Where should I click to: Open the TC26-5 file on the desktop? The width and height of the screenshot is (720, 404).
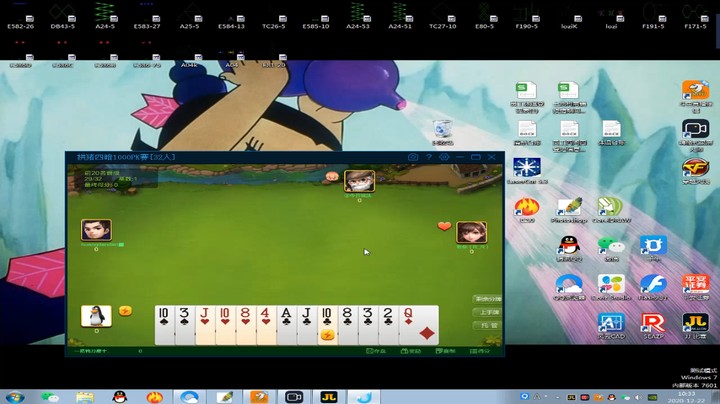tap(274, 16)
